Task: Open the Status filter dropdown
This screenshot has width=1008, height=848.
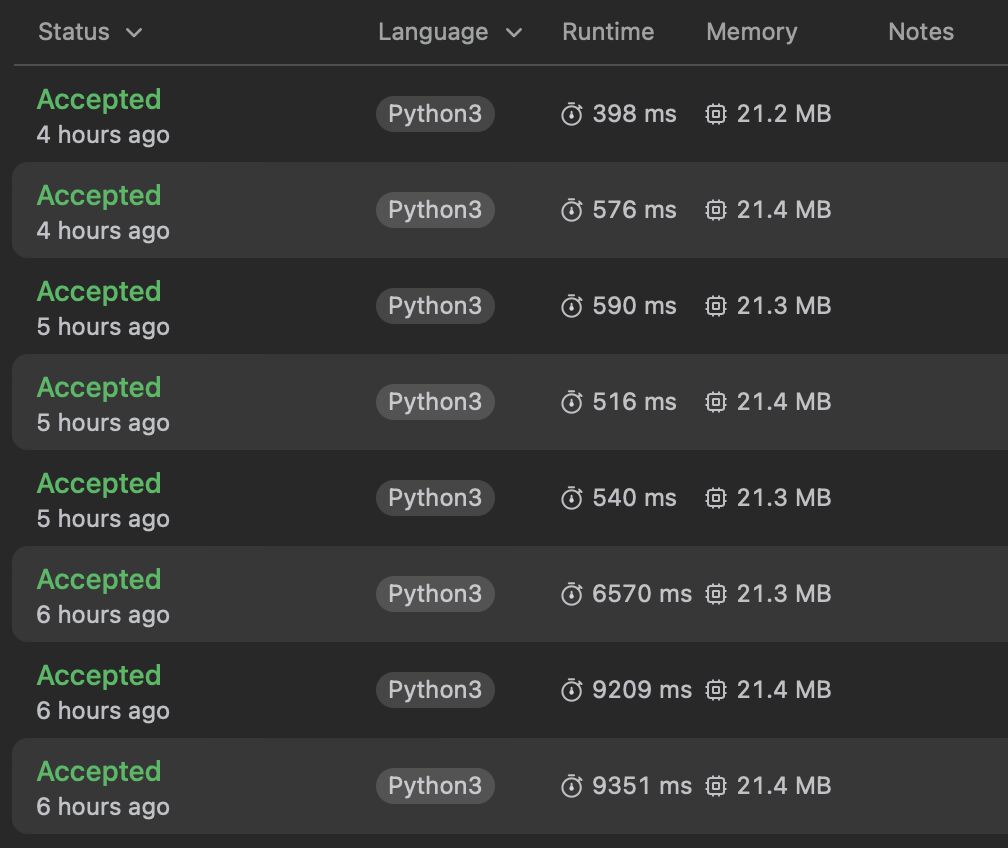Action: click(x=90, y=32)
